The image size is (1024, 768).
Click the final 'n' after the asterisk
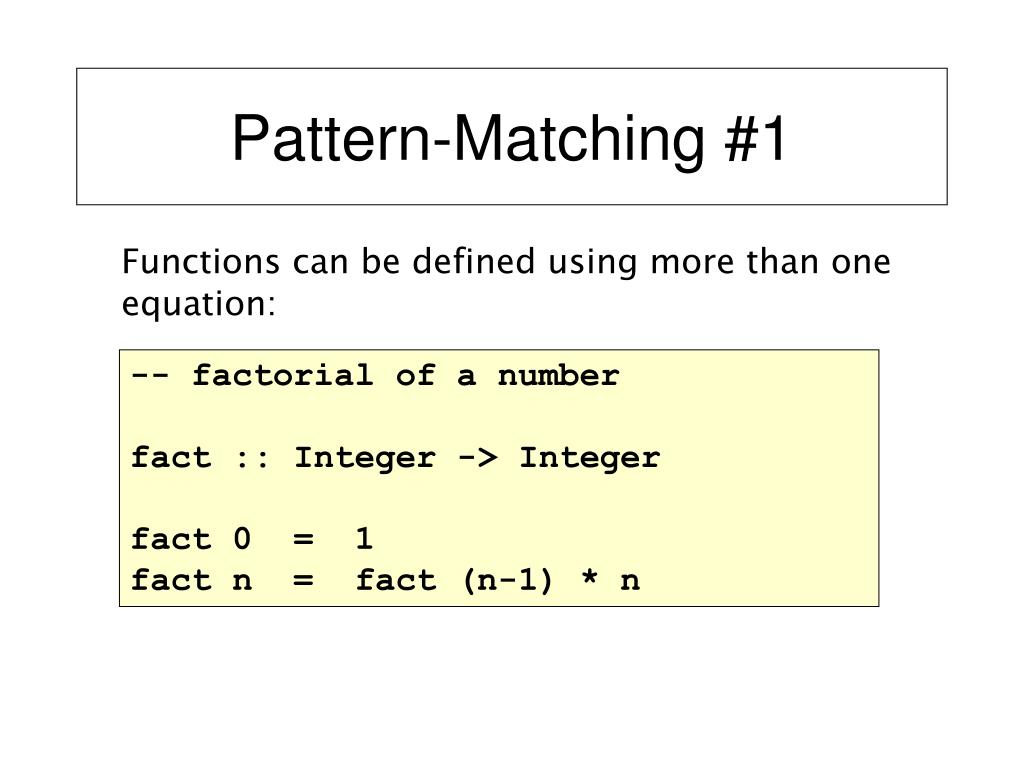point(630,581)
